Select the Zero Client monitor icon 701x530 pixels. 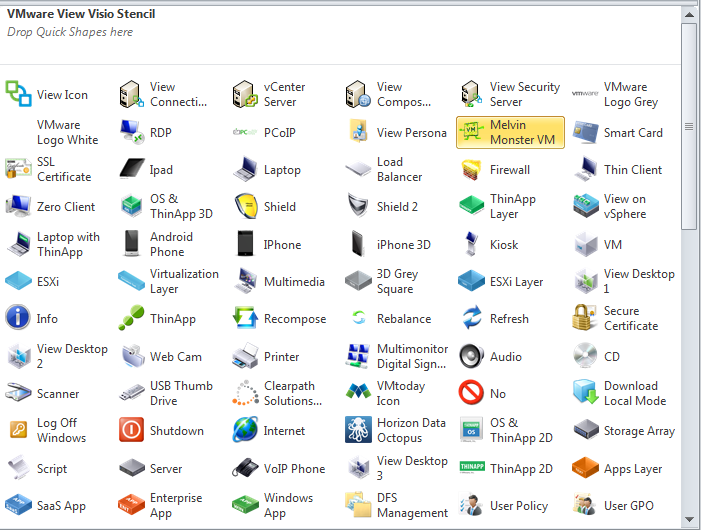point(18,206)
